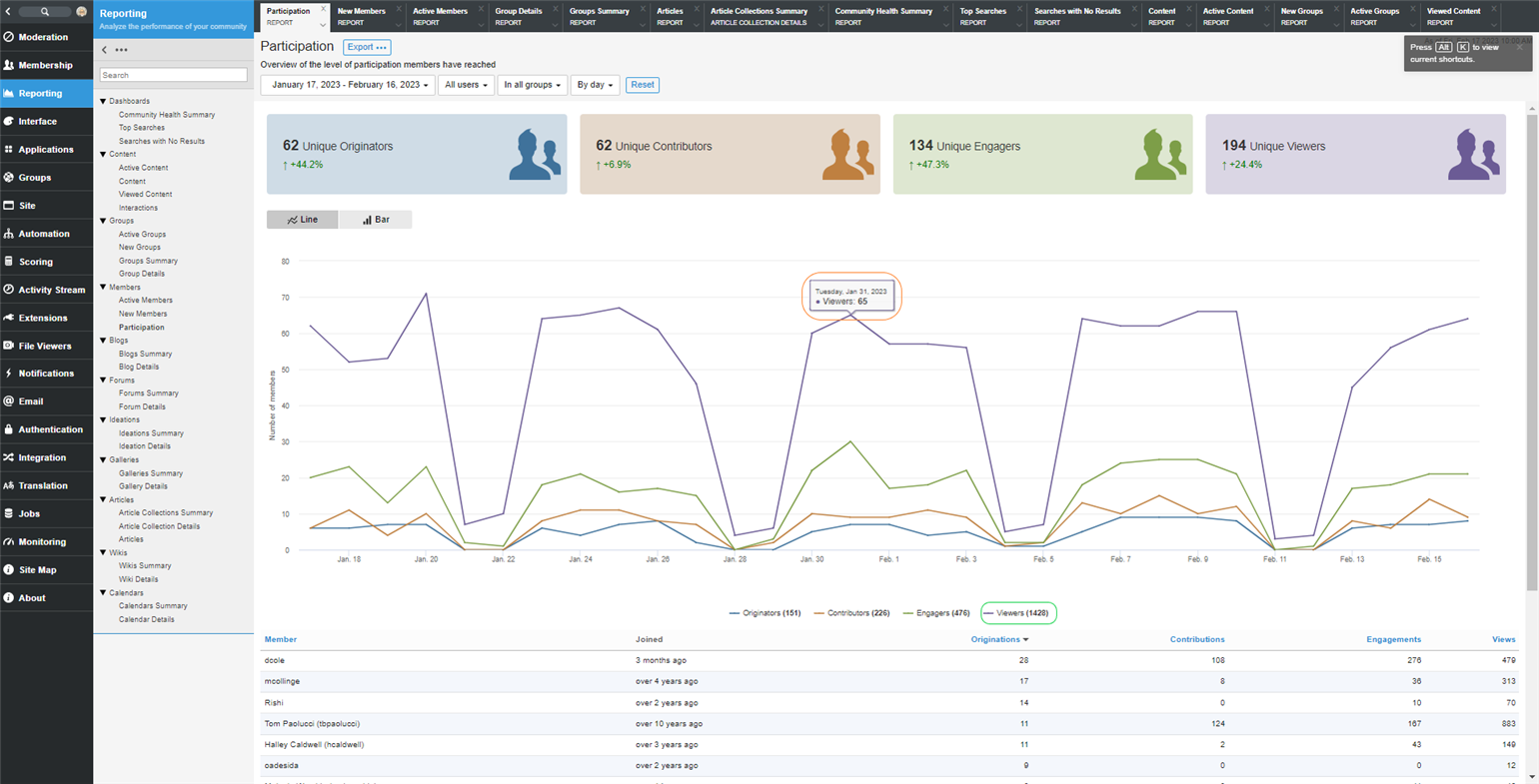Screen dimensions: 1539x784
Task: Sort table by Originations column
Action: coord(998,639)
